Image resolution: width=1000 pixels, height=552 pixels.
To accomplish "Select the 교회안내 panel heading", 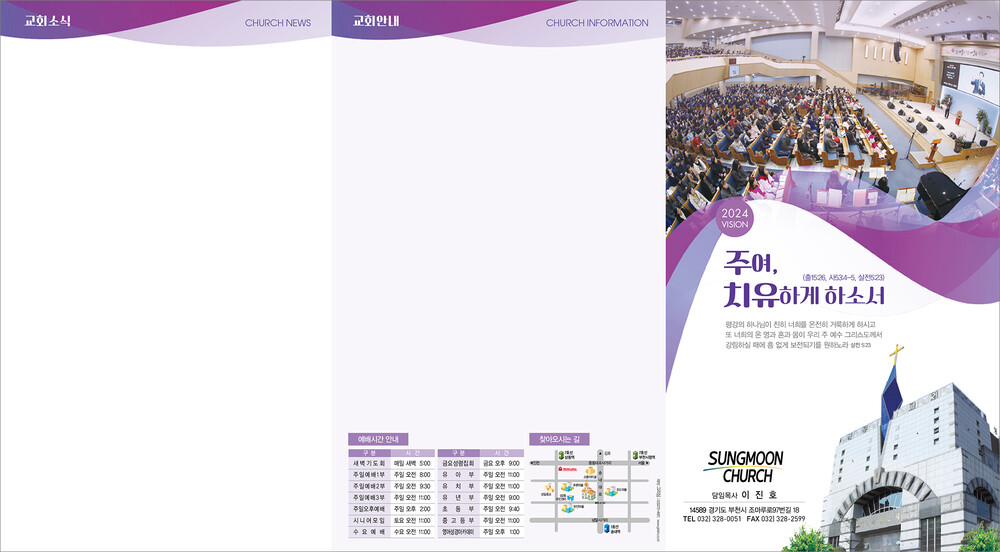I will tap(376, 21).
